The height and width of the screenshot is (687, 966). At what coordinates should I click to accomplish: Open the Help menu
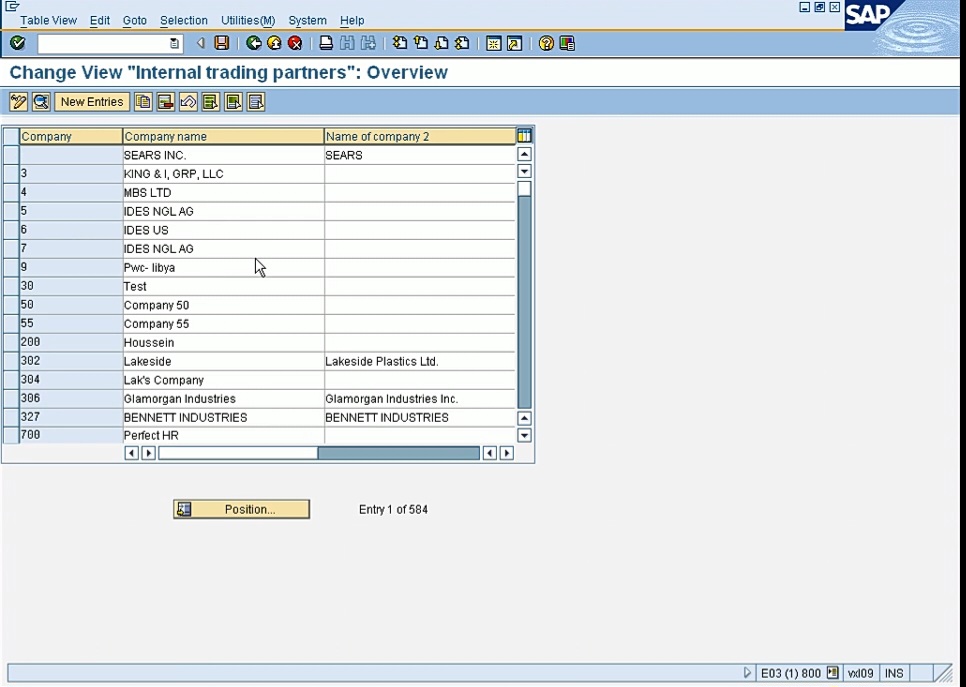point(352,20)
